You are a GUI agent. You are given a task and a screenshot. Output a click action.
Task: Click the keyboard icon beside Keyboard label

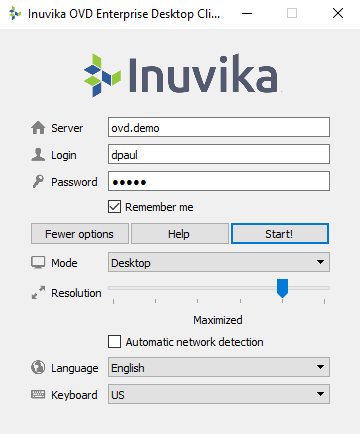click(x=38, y=395)
